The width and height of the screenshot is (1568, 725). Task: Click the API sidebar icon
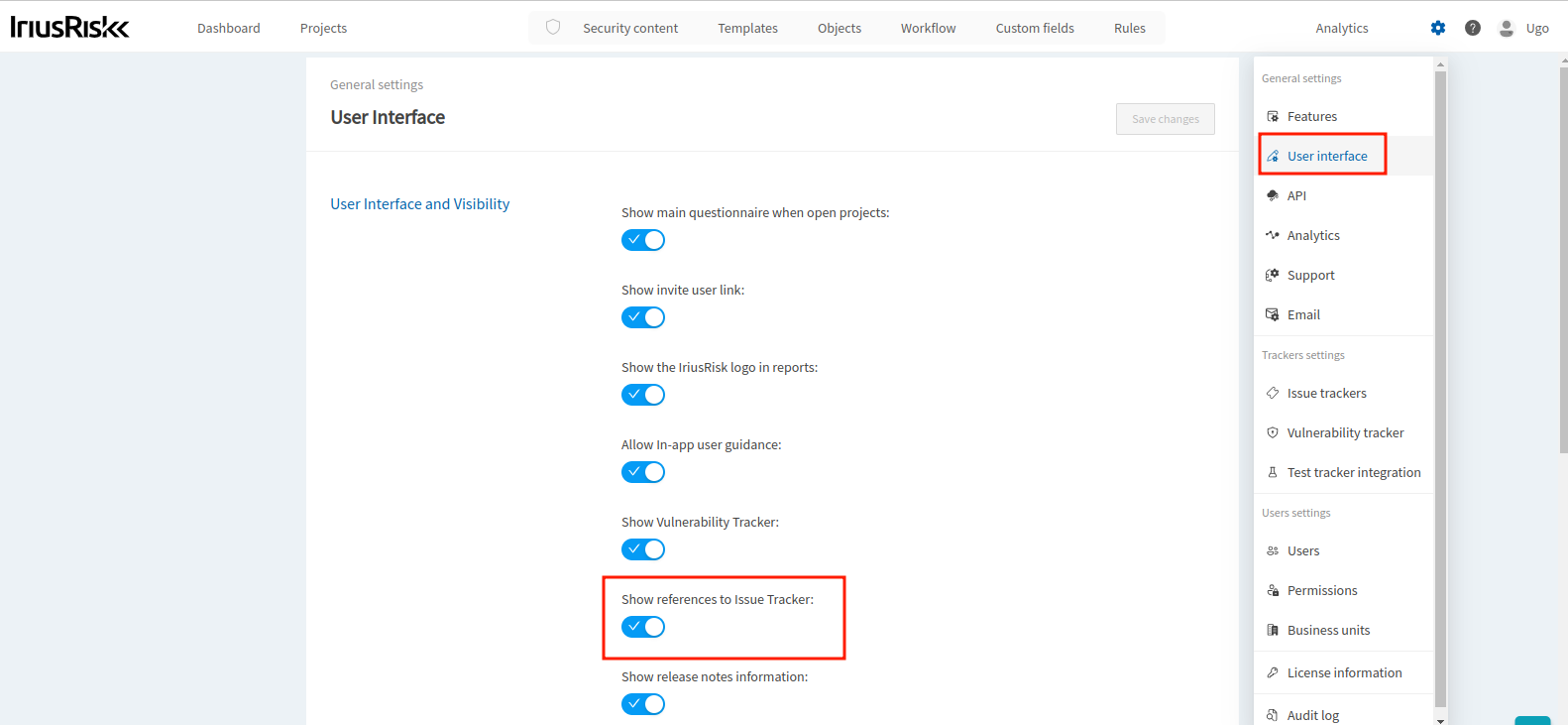(x=1273, y=195)
